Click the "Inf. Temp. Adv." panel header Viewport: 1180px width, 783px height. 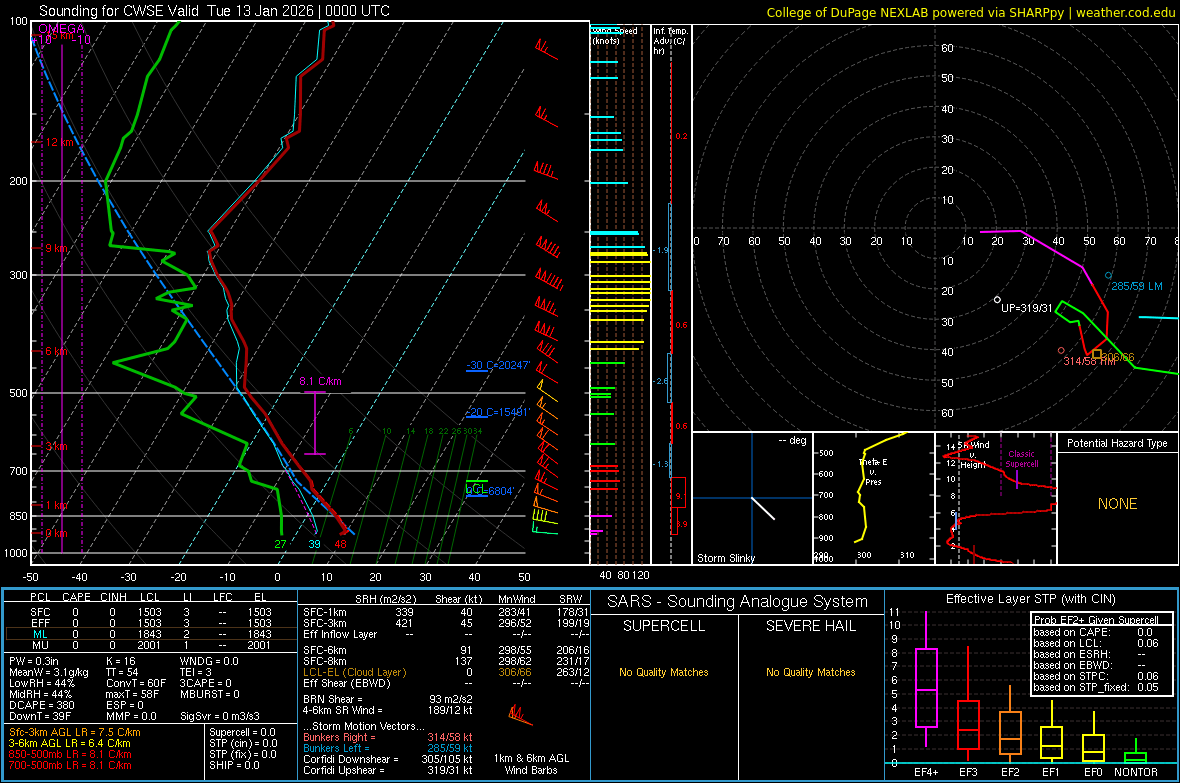point(670,41)
